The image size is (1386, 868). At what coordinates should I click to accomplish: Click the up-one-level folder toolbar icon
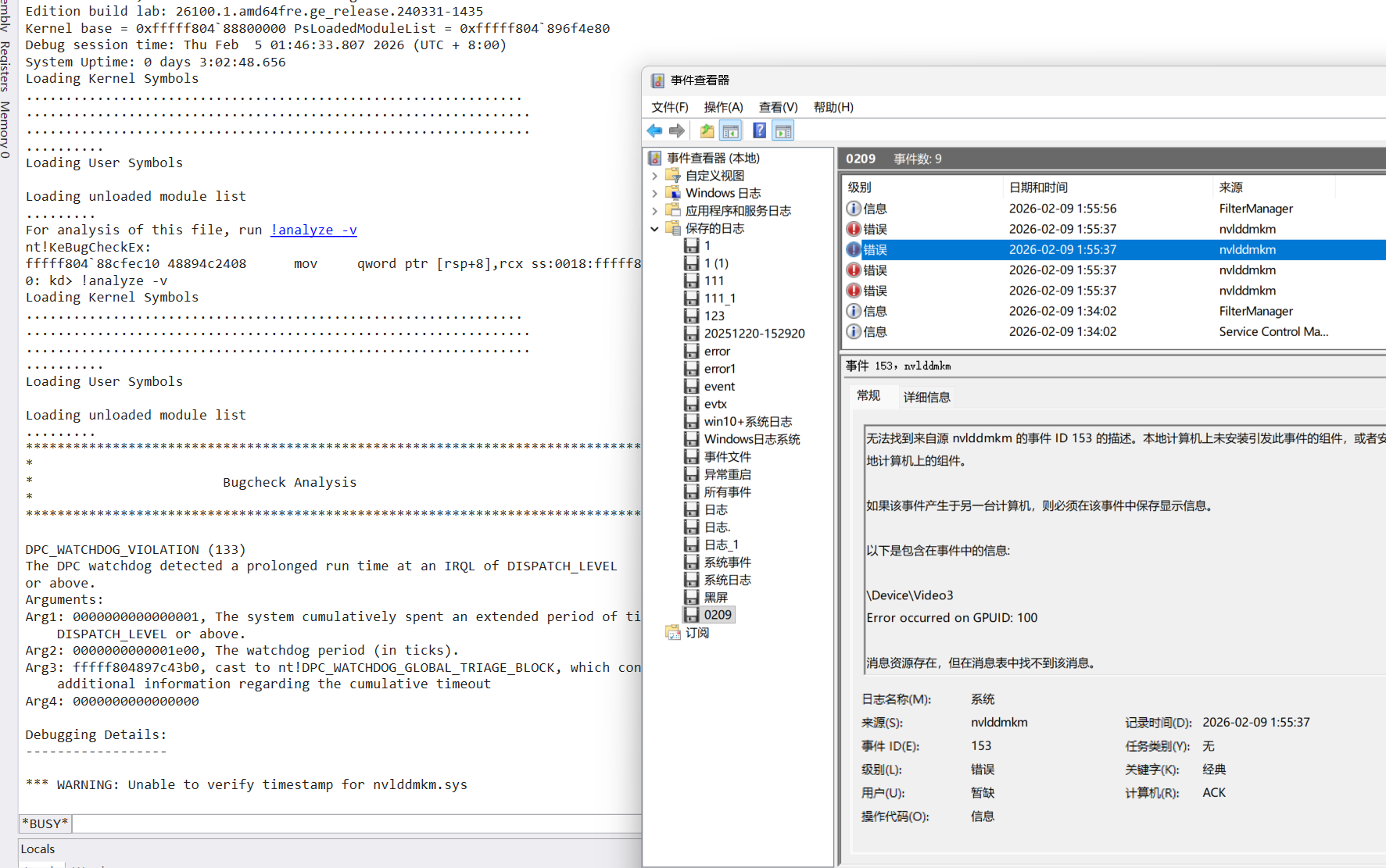pos(707,130)
